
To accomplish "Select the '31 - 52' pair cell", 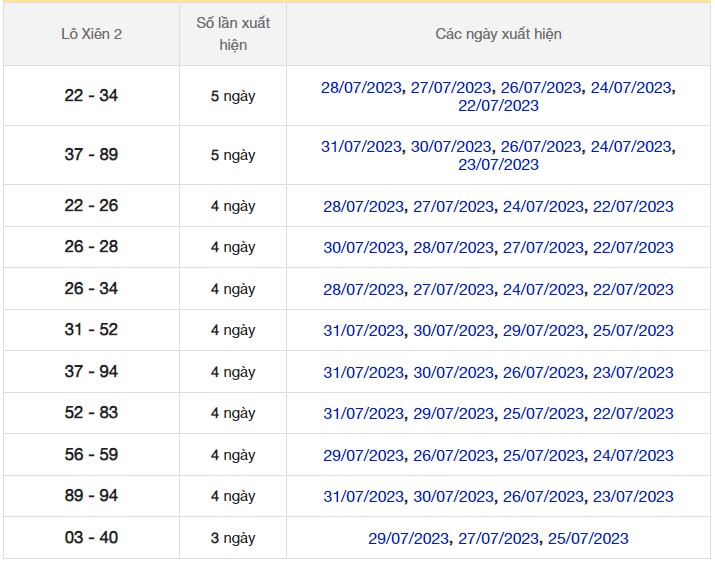I will (x=91, y=330).
